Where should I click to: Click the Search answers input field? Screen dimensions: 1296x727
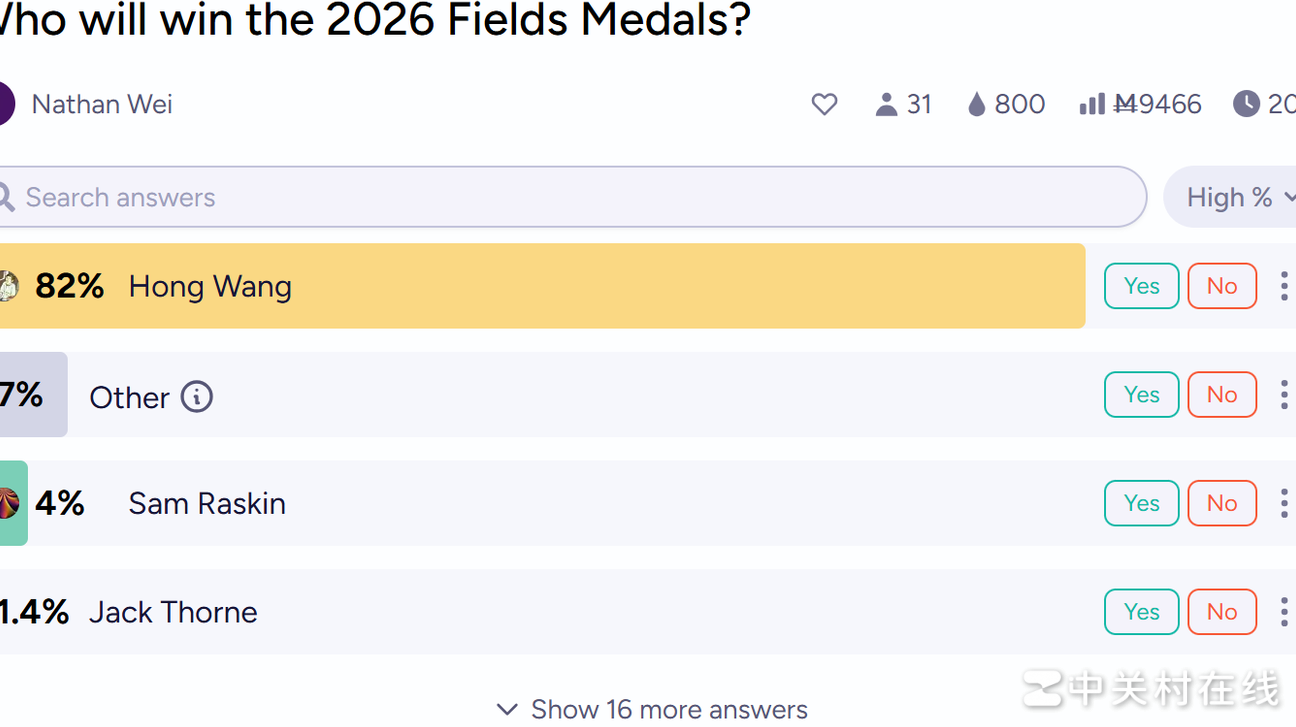point(570,197)
